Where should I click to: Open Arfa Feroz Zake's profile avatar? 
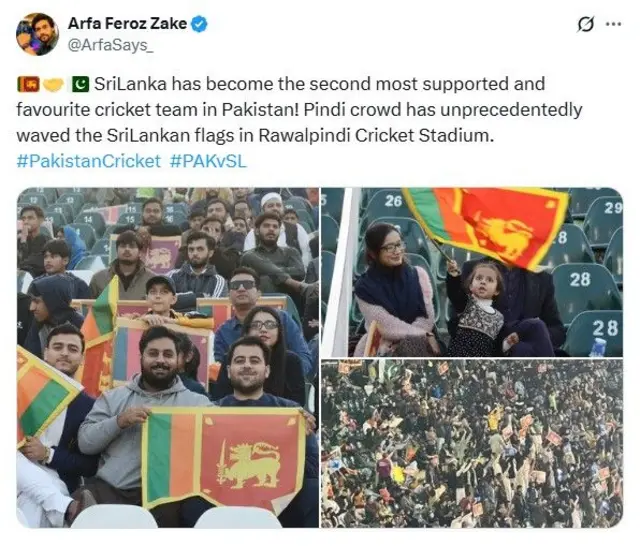click(37, 34)
